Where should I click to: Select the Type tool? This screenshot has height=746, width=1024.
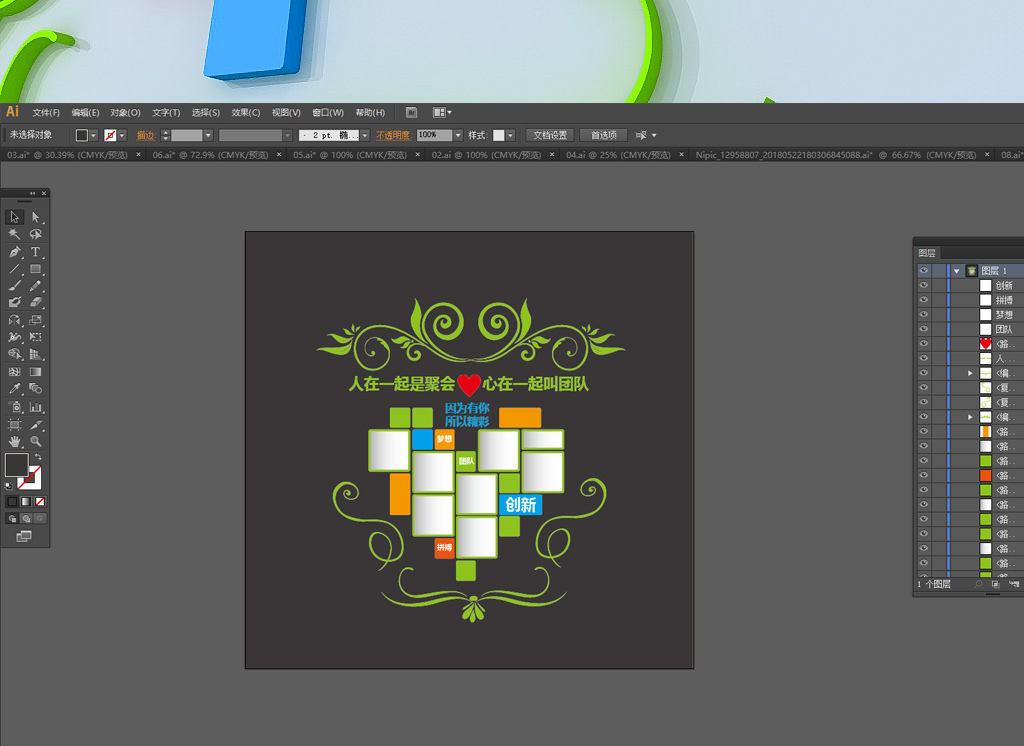(x=36, y=252)
